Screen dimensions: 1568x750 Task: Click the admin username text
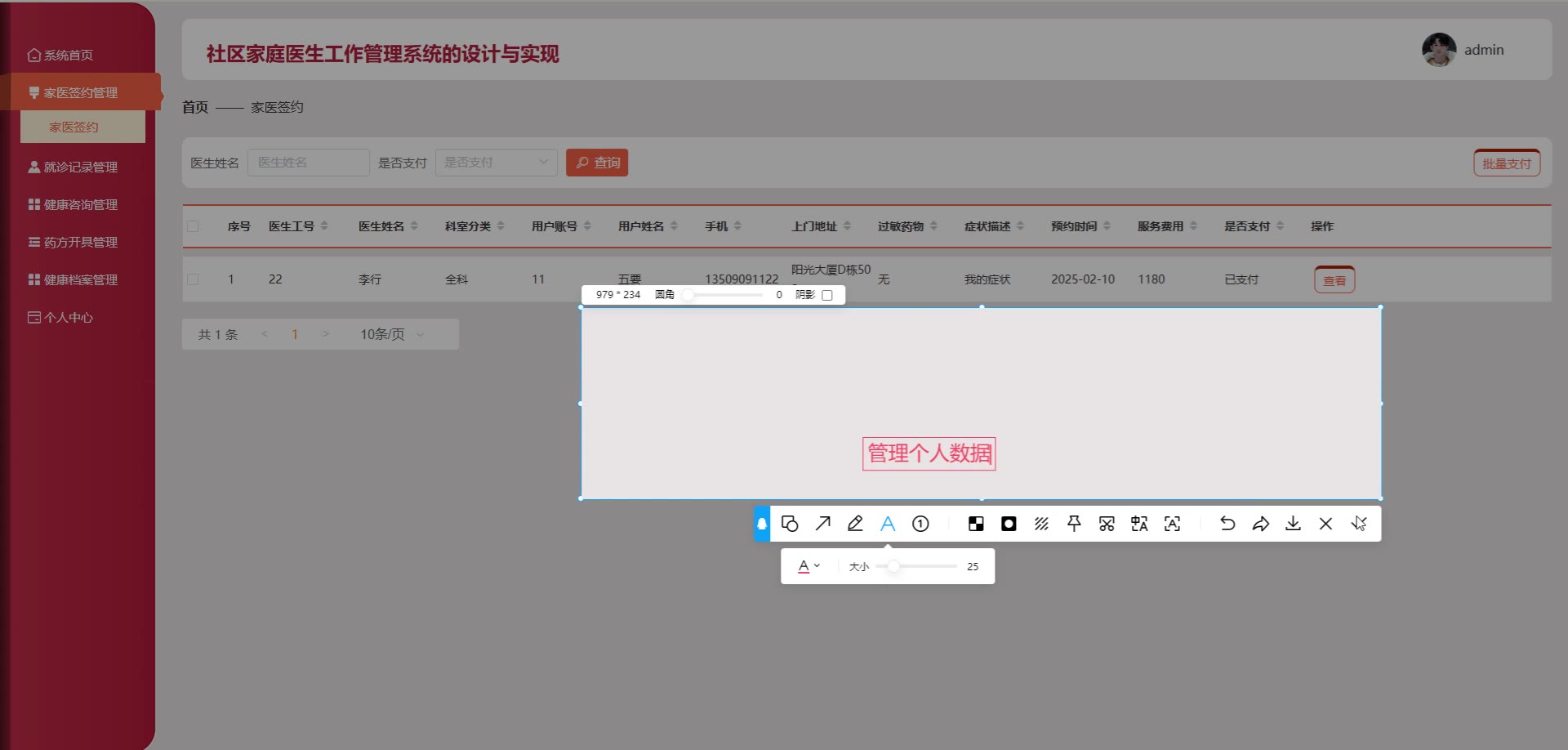tap(1484, 50)
